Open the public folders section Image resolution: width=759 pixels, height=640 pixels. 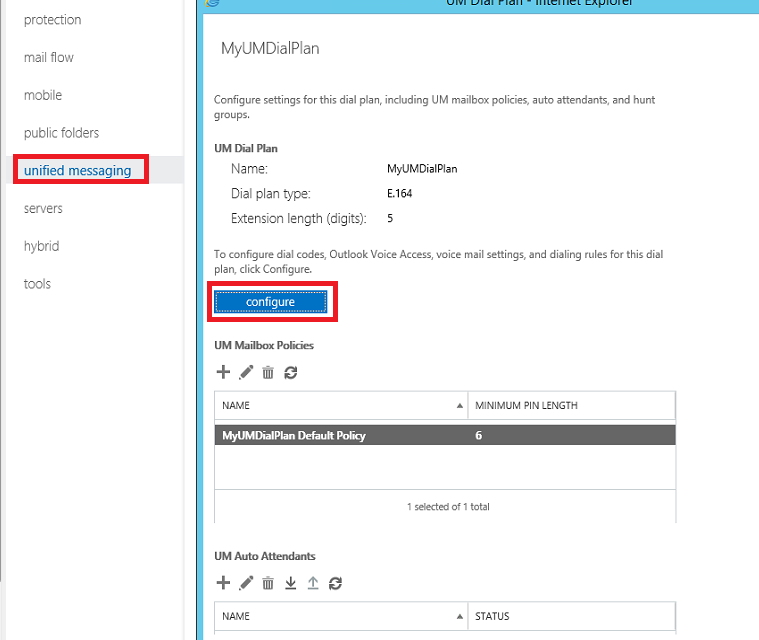coord(61,133)
